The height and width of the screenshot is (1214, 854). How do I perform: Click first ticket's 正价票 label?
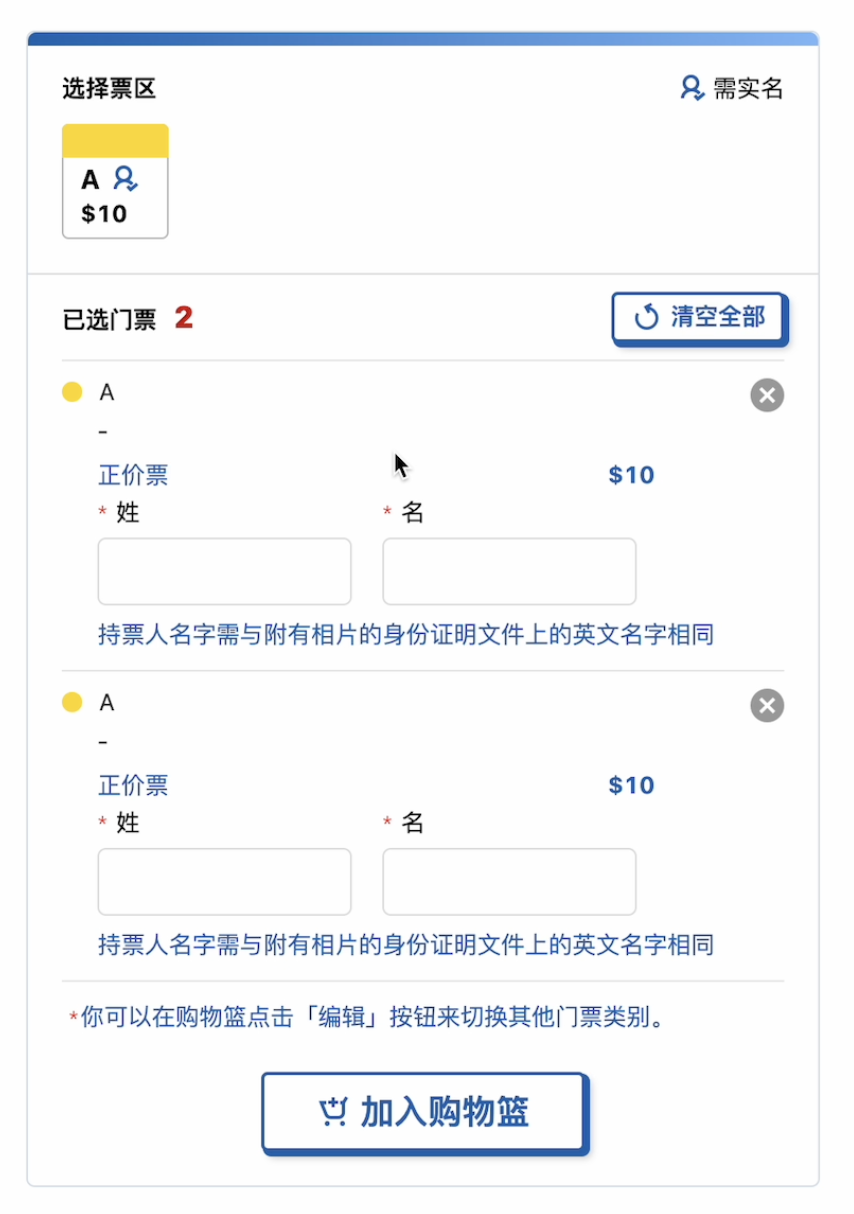tap(133, 475)
